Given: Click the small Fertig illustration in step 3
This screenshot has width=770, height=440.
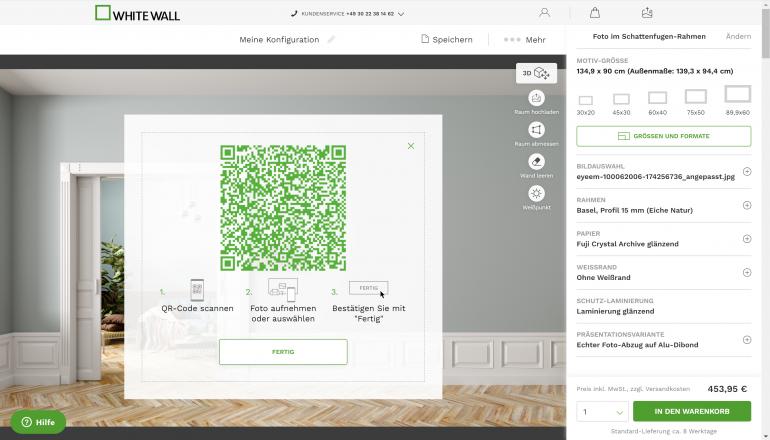Looking at the screenshot, I should pyautogui.click(x=369, y=288).
